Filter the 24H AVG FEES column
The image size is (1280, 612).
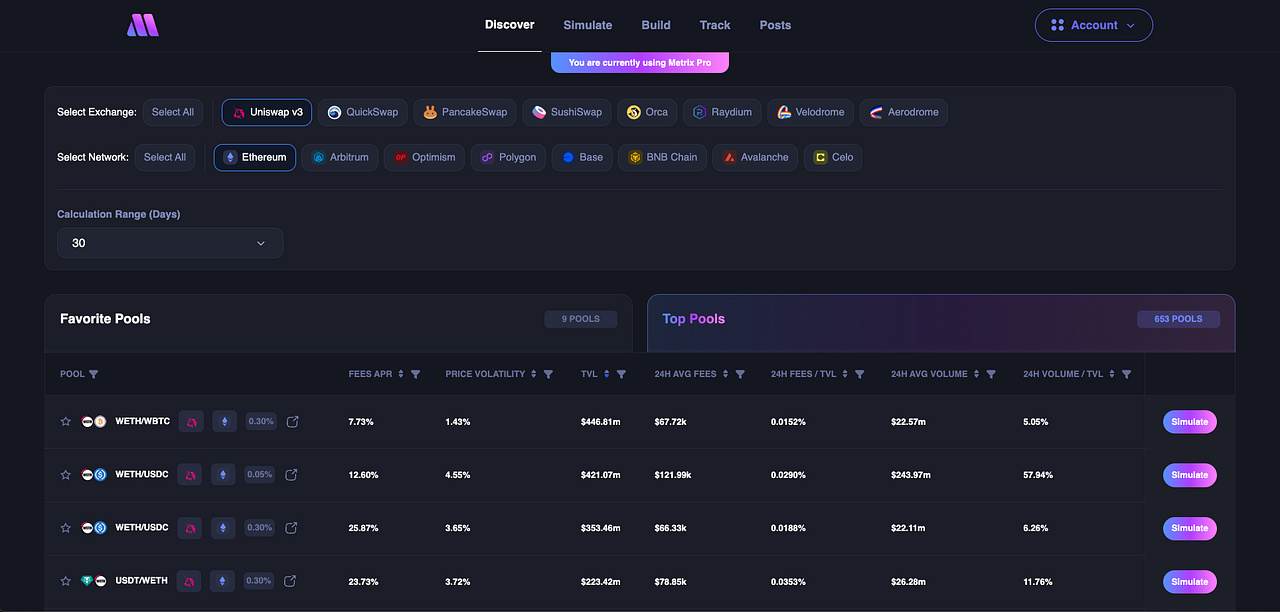(740, 374)
